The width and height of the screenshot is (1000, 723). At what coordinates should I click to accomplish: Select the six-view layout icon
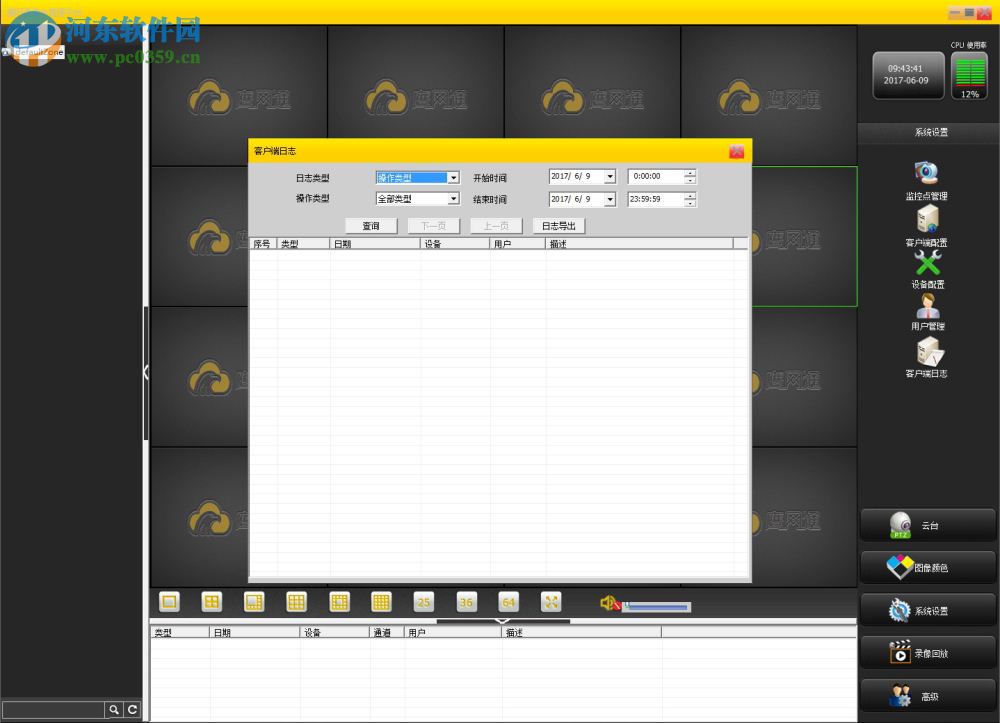[x=254, y=602]
